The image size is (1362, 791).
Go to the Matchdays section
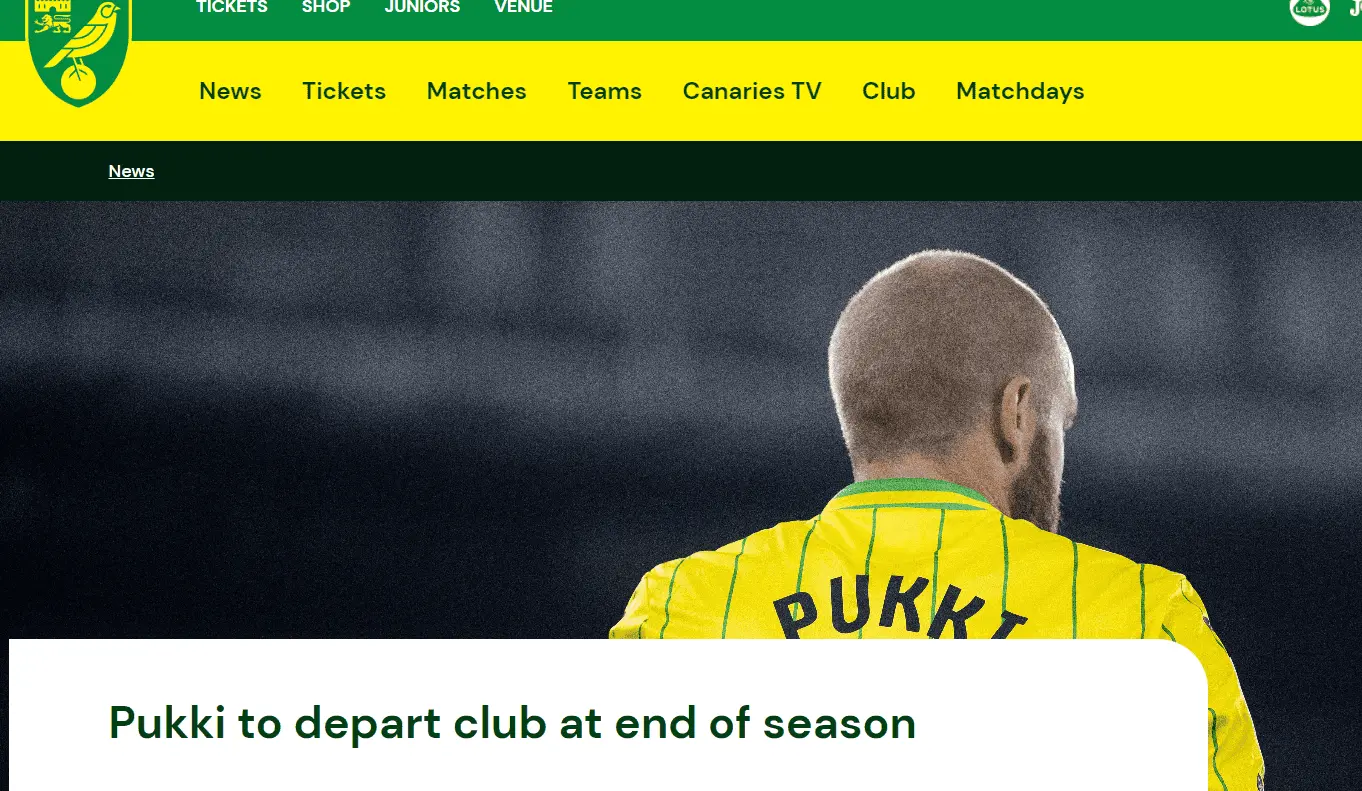coord(1020,91)
